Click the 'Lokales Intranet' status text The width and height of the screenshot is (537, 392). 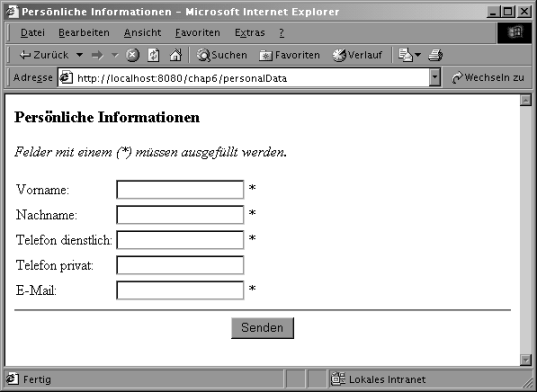[x=387, y=379]
